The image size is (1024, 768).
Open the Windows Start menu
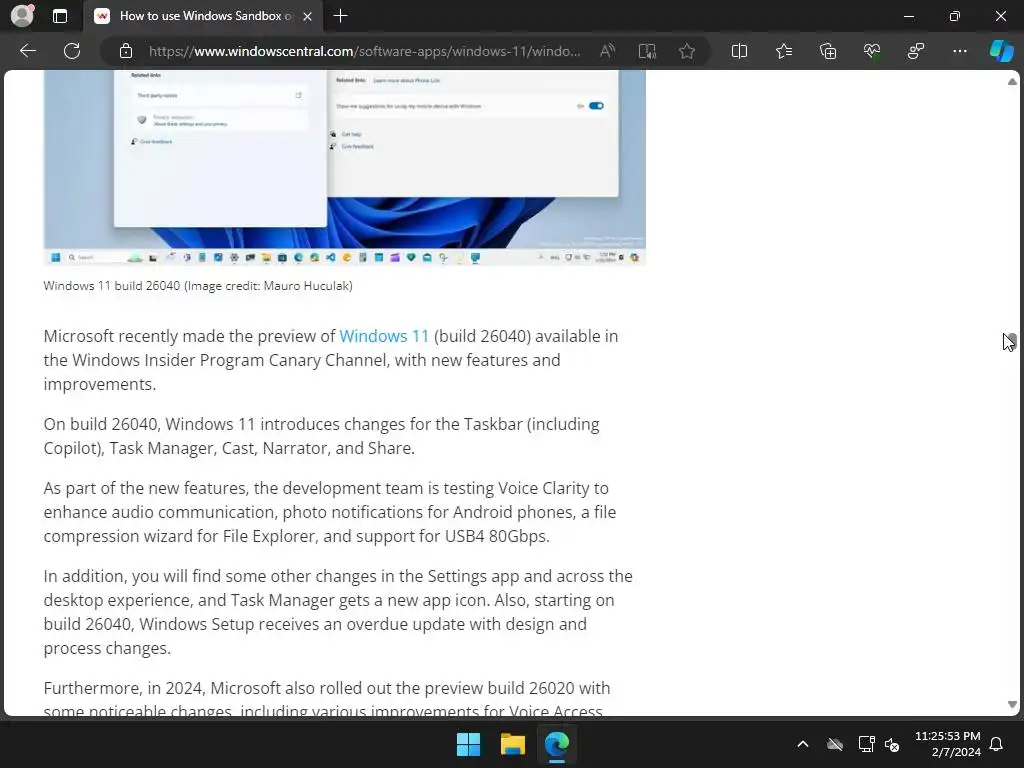(x=468, y=744)
